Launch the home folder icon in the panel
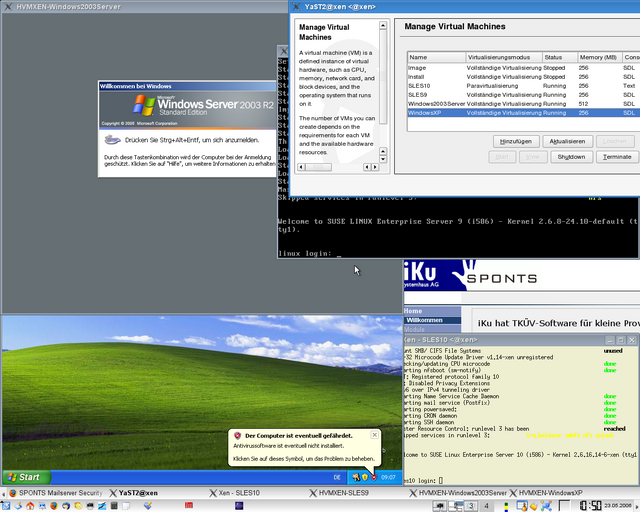 pos(30,506)
